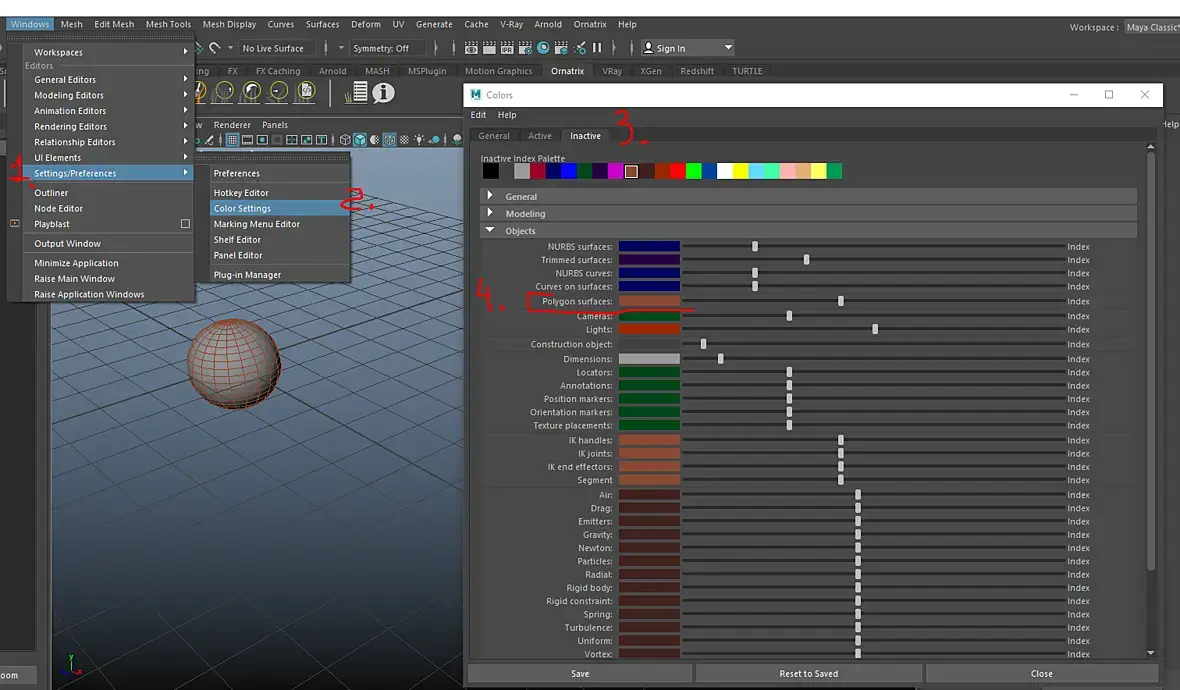Open the Sign In dropdown
The height and width of the screenshot is (690, 1180).
coord(728,48)
